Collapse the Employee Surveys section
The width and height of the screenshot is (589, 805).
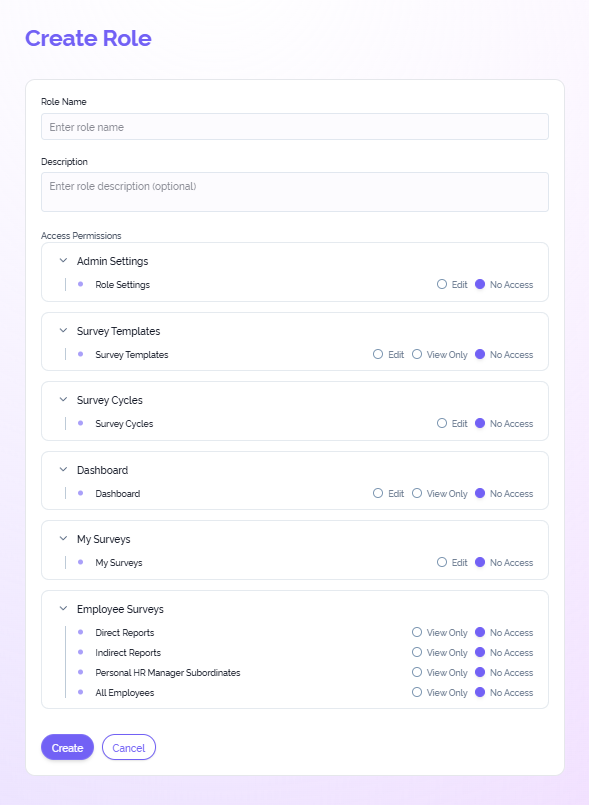[62, 609]
